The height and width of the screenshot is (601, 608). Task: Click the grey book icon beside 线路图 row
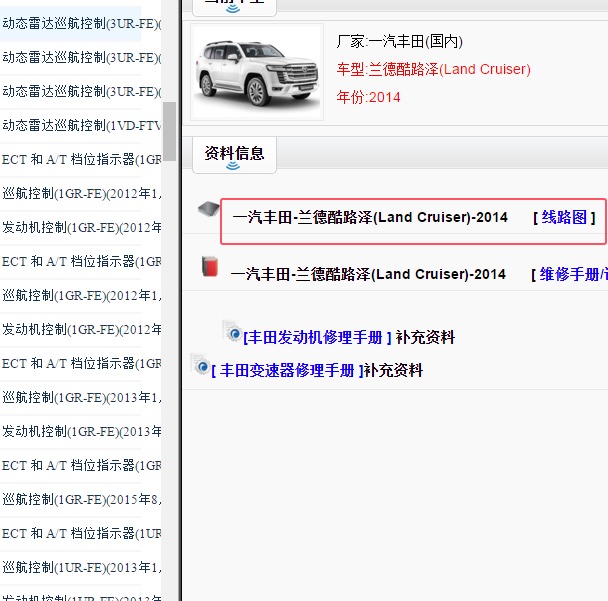pyautogui.click(x=209, y=210)
